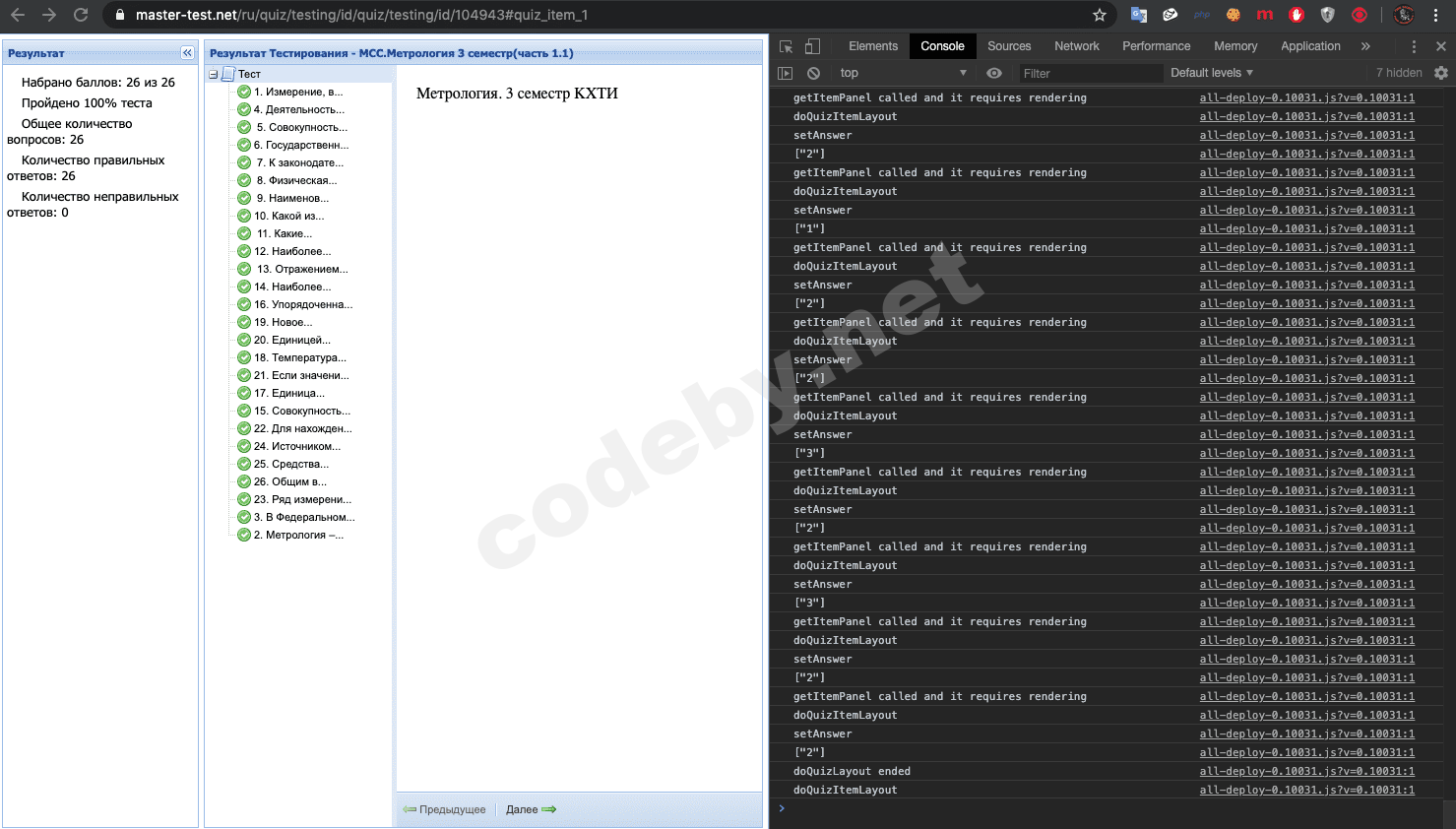Switch to the Memory tab

click(1235, 46)
